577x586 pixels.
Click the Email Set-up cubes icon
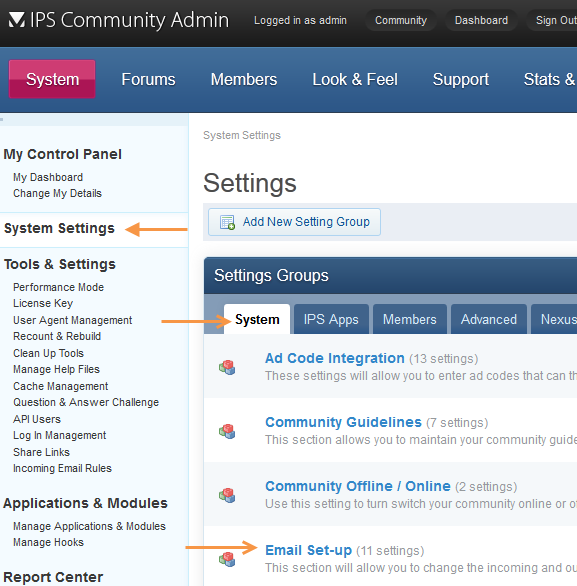227,559
